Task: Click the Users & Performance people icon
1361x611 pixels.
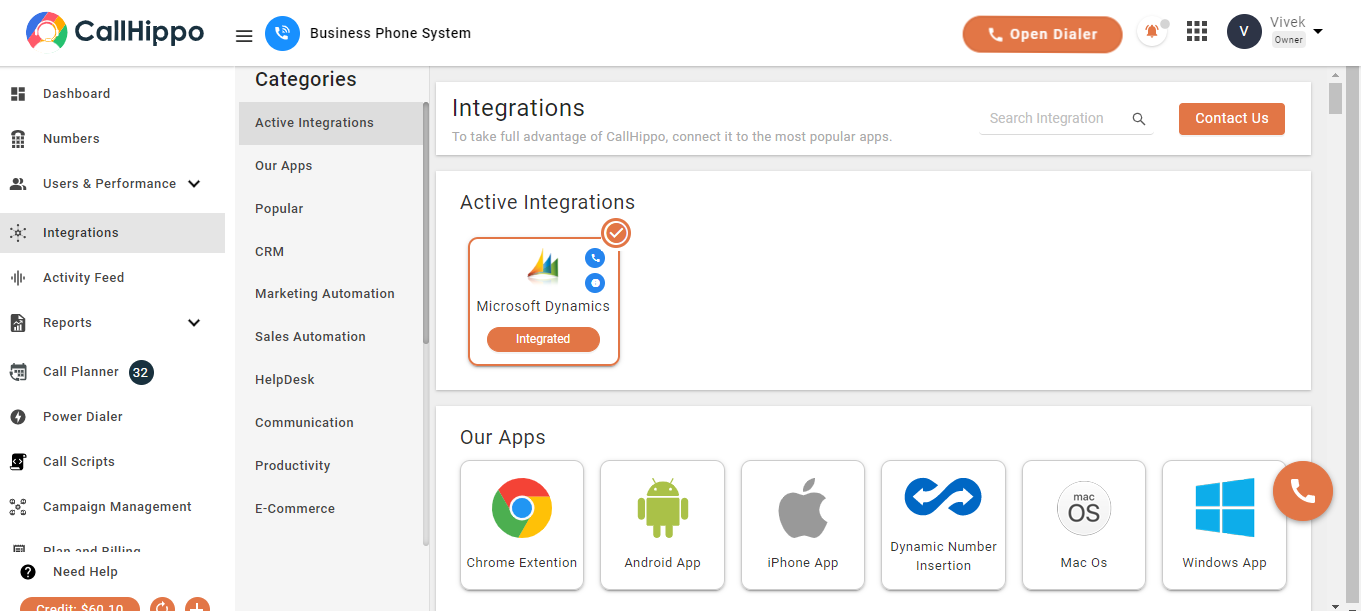Action: tap(18, 184)
